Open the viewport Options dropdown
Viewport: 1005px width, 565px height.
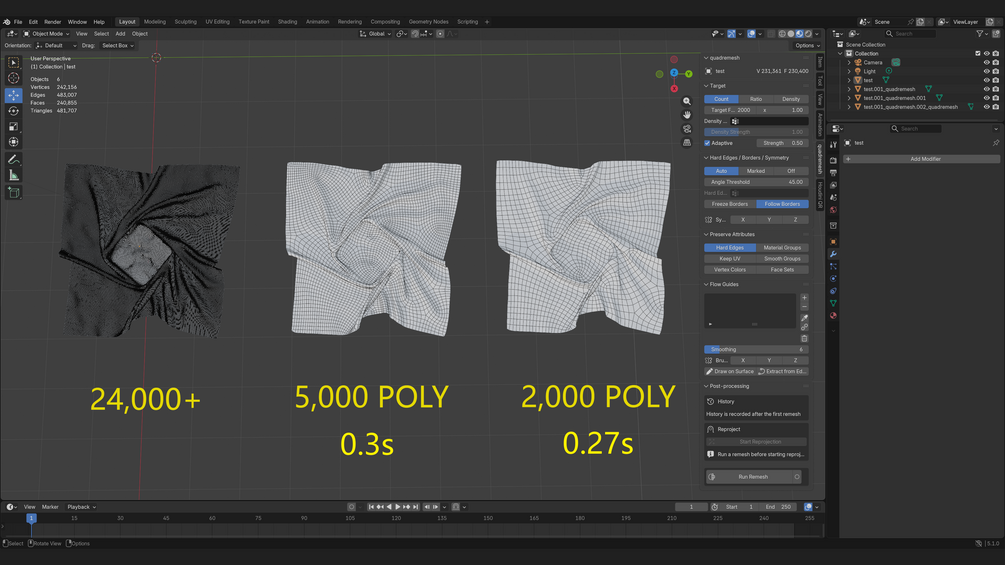[807, 45]
